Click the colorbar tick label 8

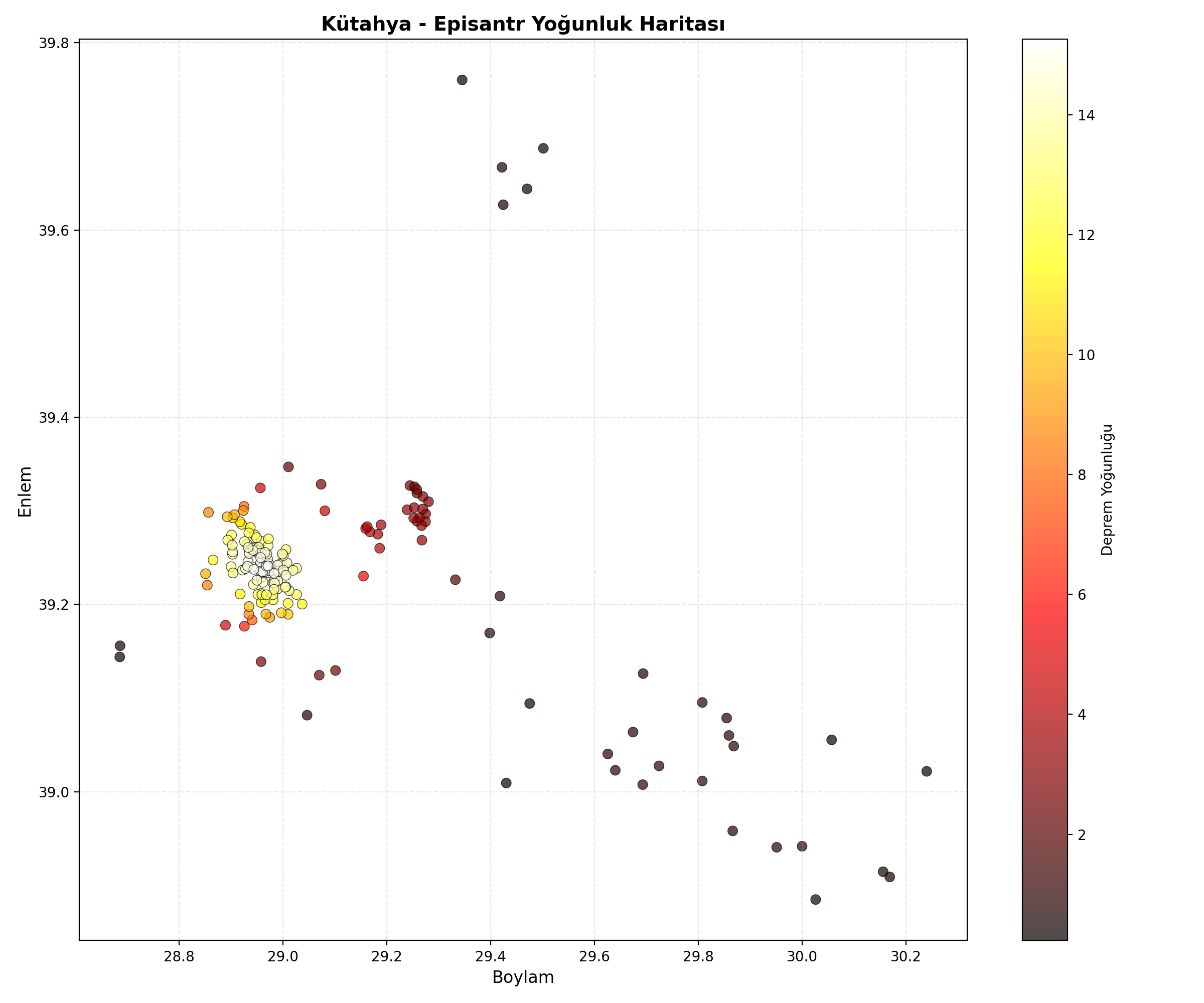[1082, 475]
